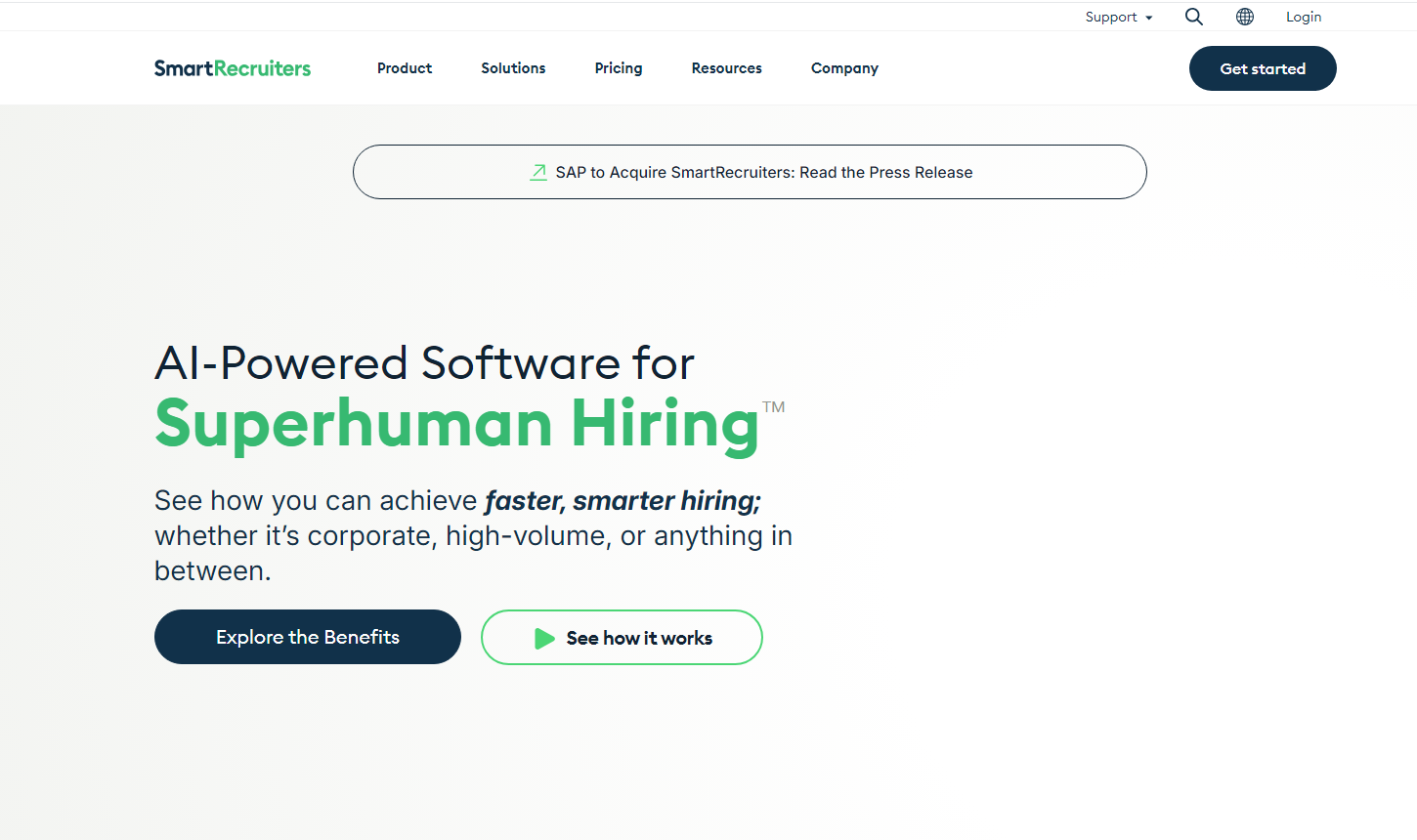Click the Superhuman Hiring headline
This screenshot has width=1417, height=840.
pos(456,425)
